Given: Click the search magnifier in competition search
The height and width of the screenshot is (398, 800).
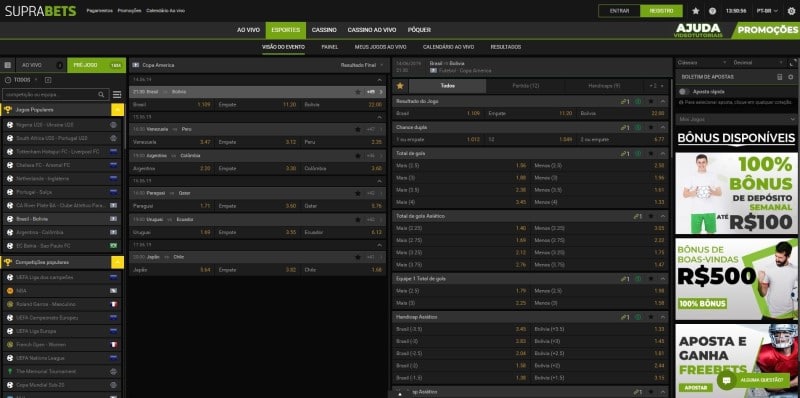Looking at the screenshot, I should pyautogui.click(x=102, y=94).
